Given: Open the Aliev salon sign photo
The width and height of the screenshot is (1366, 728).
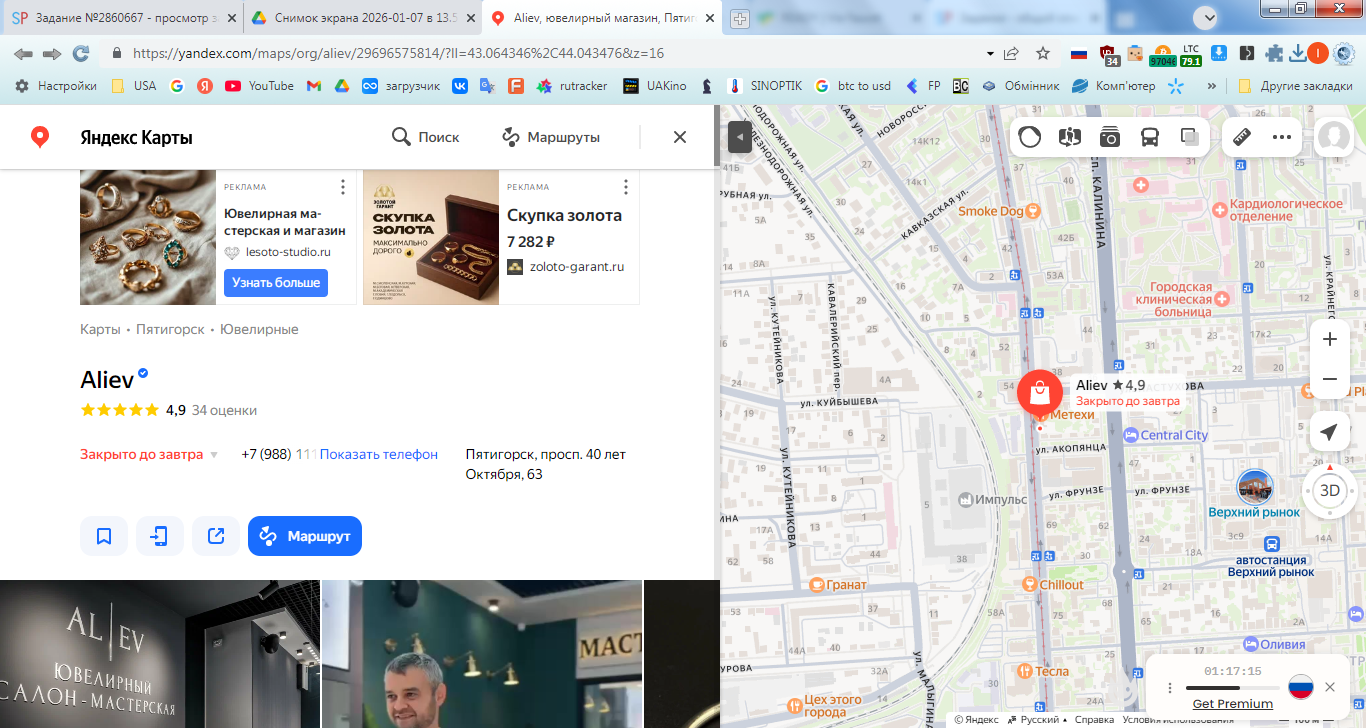Looking at the screenshot, I should point(160,654).
